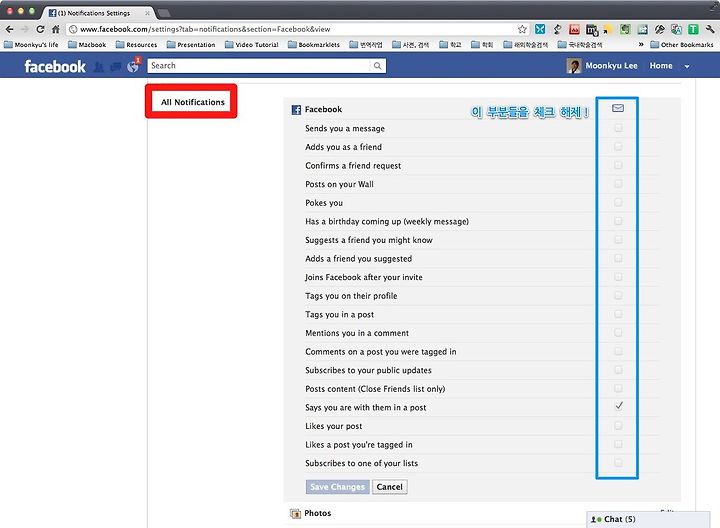The height and width of the screenshot is (528, 720).
Task: Click 'Posts content (Close Friends list only)' text
Action: [x=375, y=389]
